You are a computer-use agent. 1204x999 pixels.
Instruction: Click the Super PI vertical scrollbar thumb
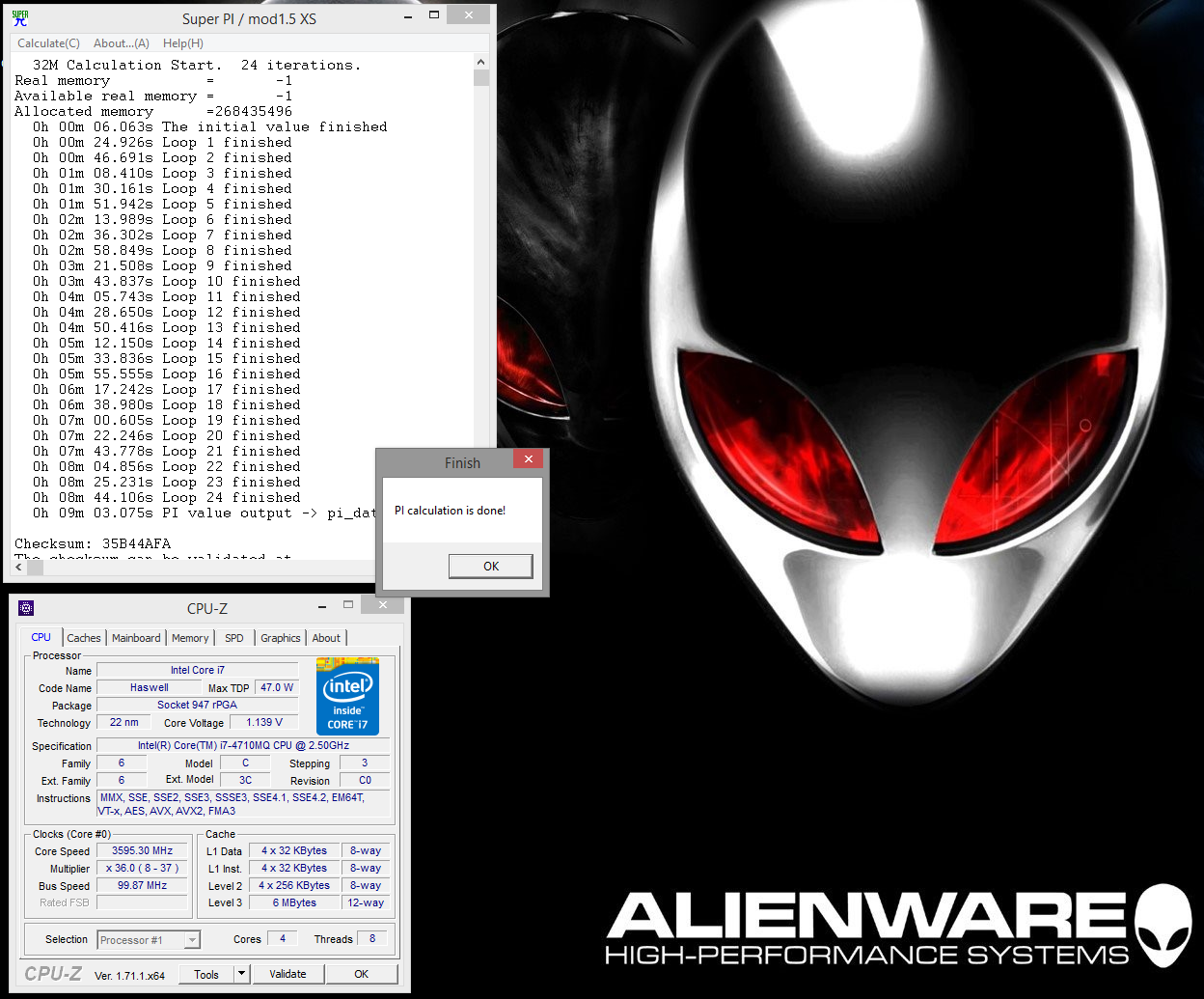(481, 78)
